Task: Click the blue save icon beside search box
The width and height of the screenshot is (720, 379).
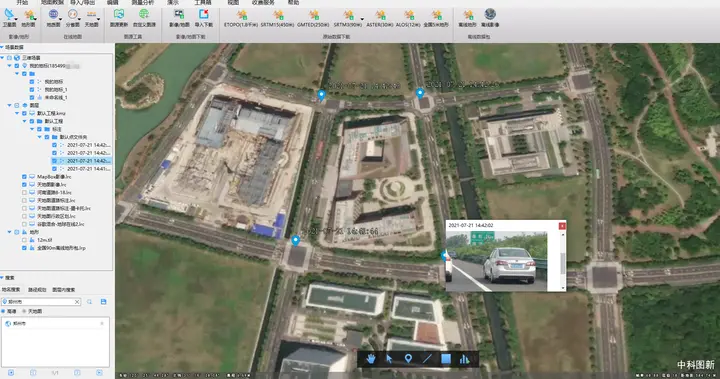Action: [x=103, y=302]
